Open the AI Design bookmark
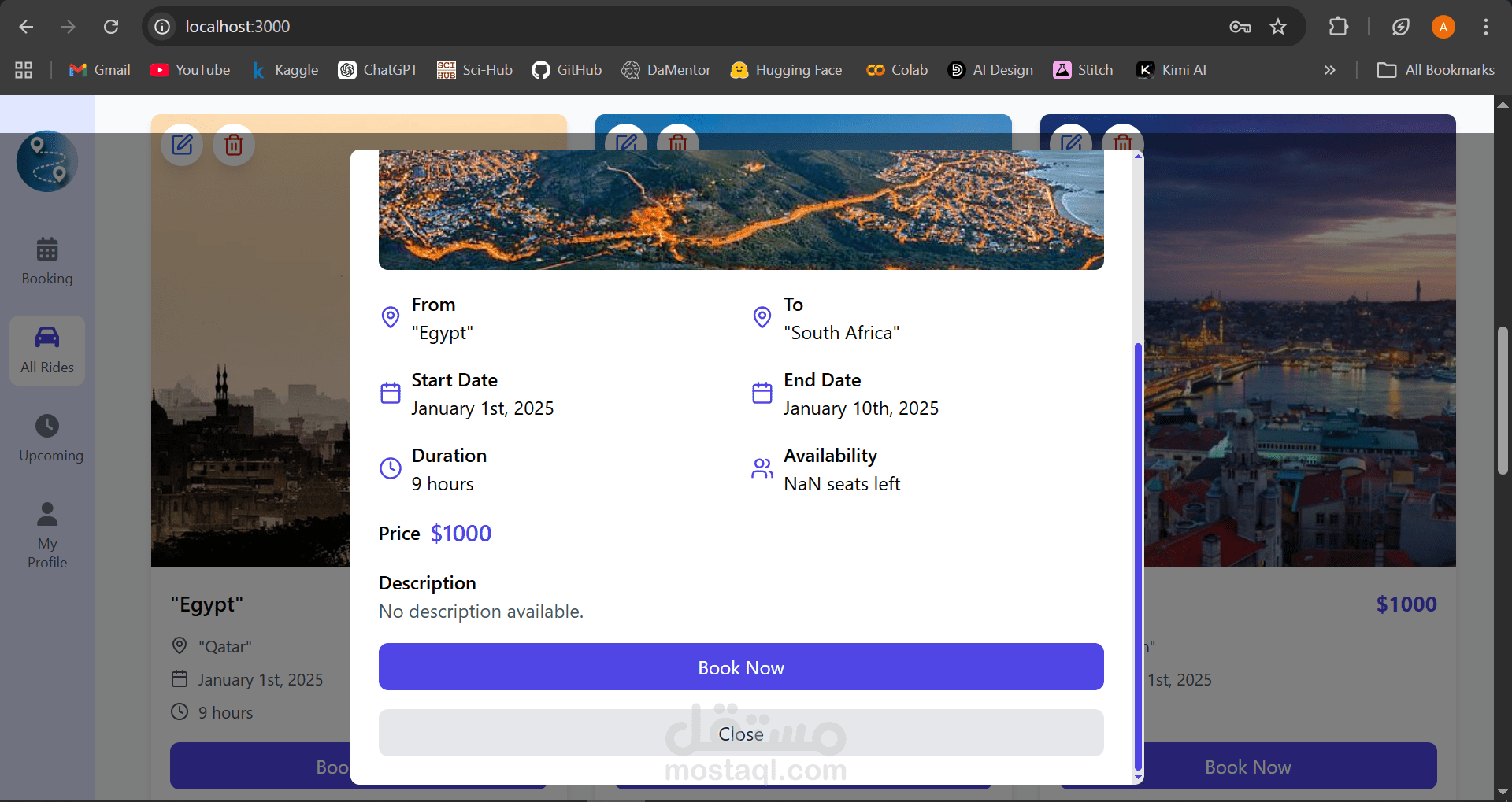This screenshot has height=802, width=1512. [991, 70]
